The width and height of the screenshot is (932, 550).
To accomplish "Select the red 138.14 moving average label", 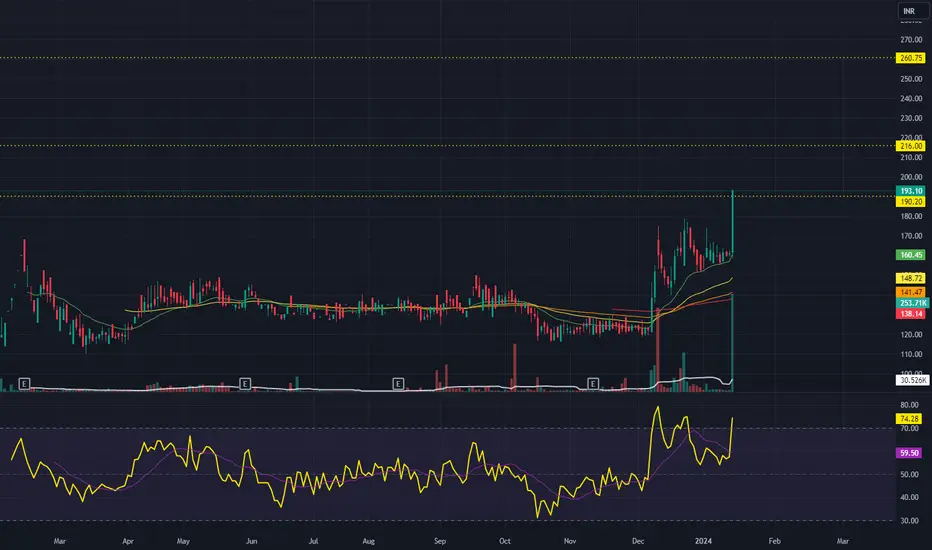I will (x=911, y=313).
